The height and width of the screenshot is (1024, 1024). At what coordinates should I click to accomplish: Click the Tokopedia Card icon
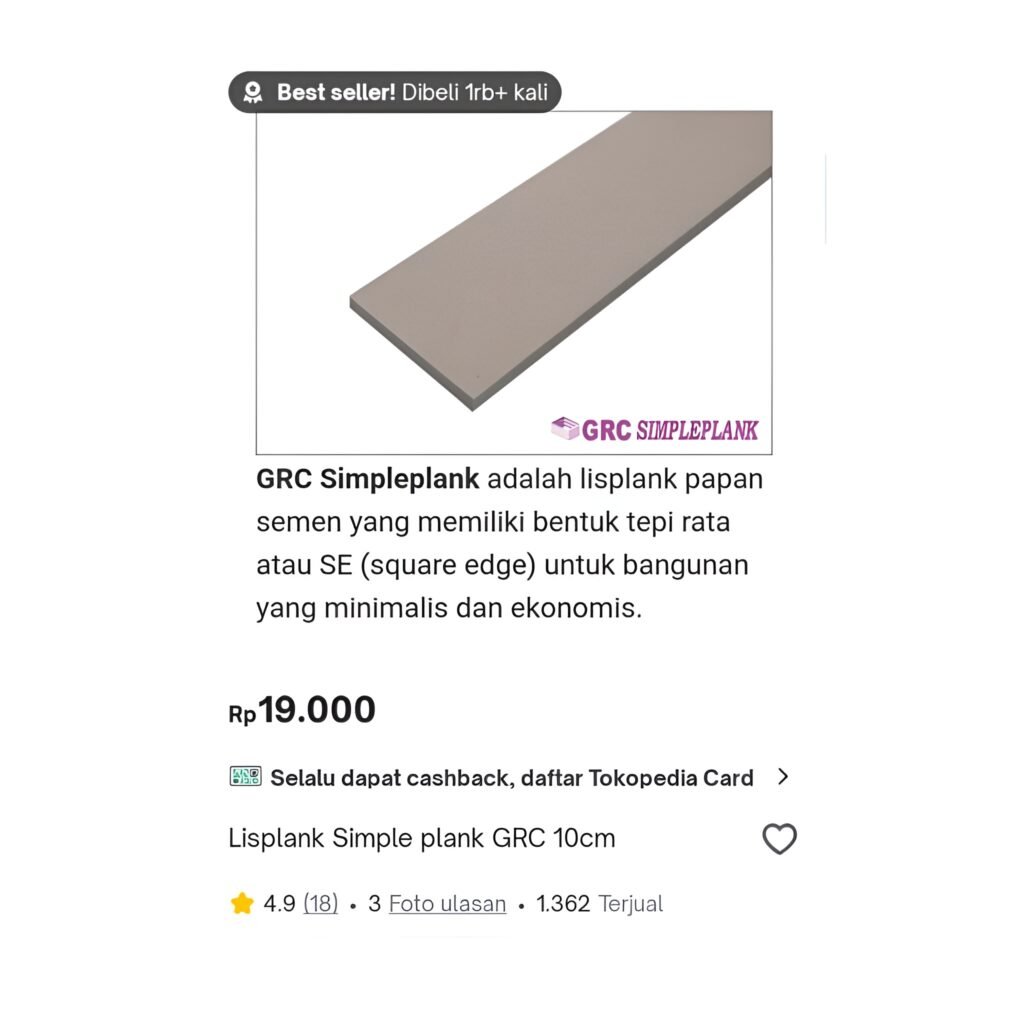click(246, 776)
